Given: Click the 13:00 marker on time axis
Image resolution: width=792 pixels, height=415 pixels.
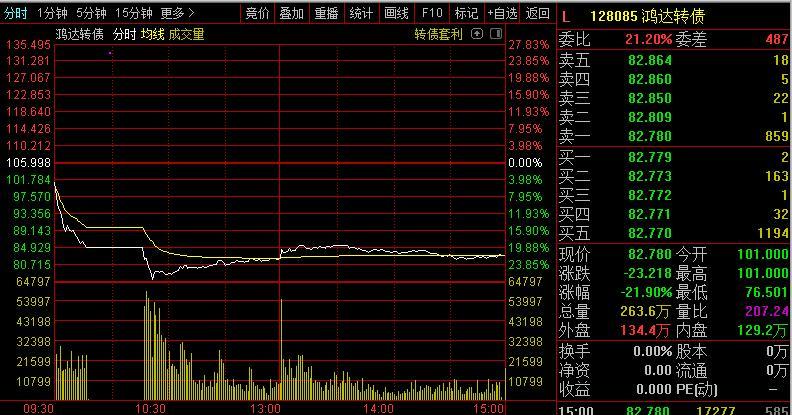Looking at the screenshot, I should [264, 408].
